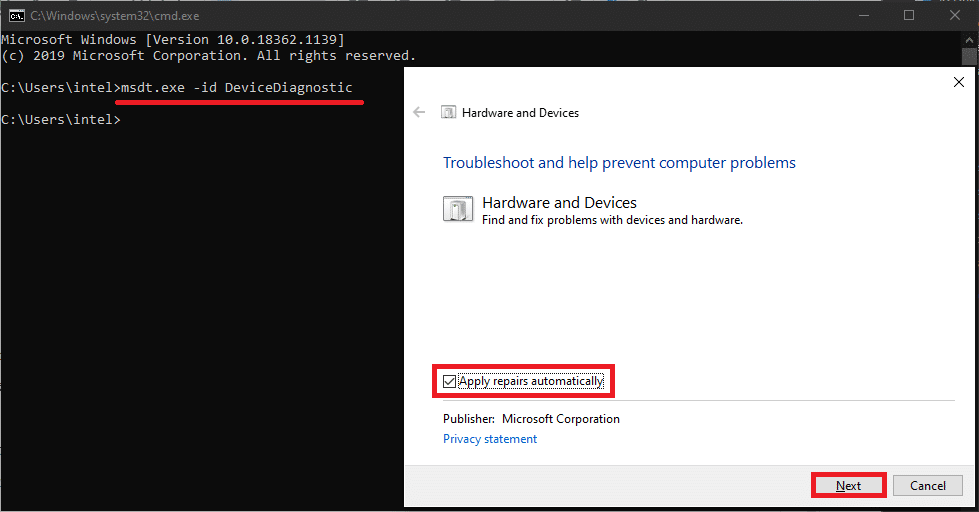Select the large Hardware and Devices troubleshooter icon

pos(456,209)
